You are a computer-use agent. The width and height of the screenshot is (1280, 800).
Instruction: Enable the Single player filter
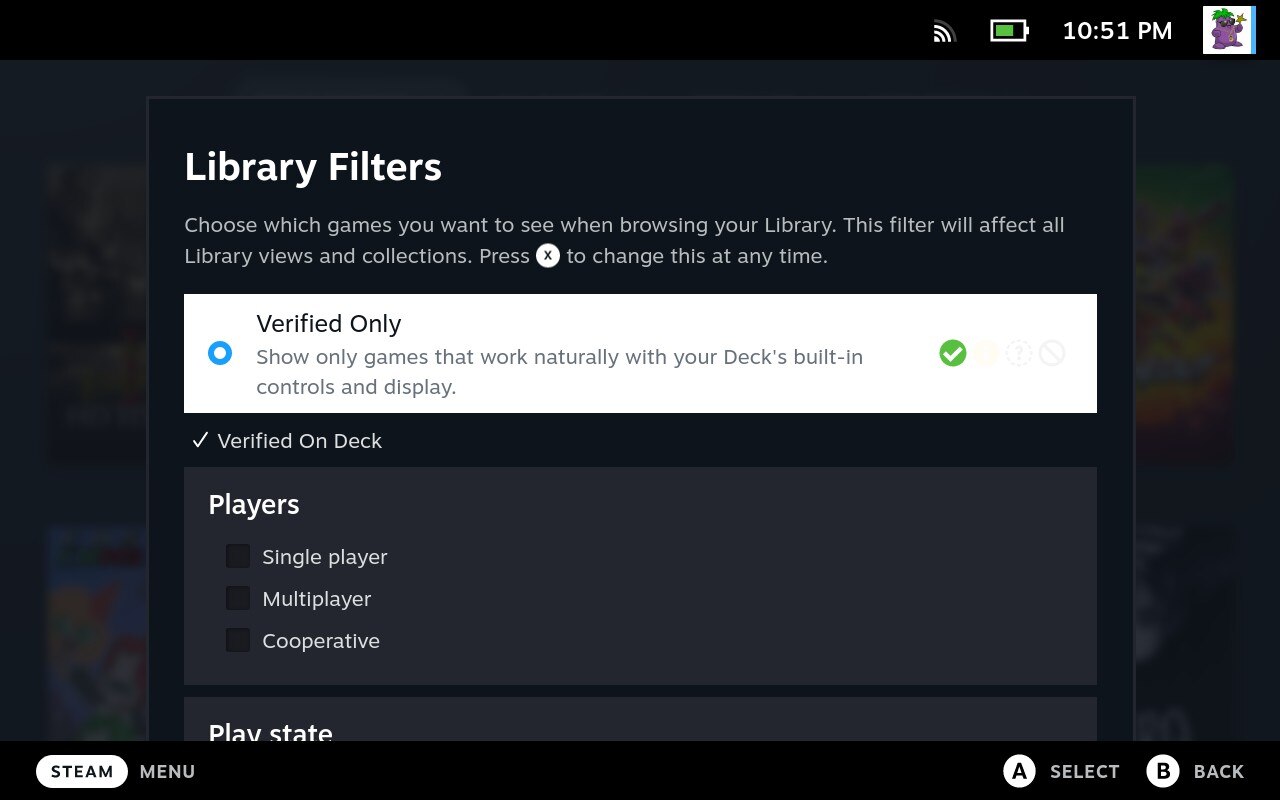(237, 555)
